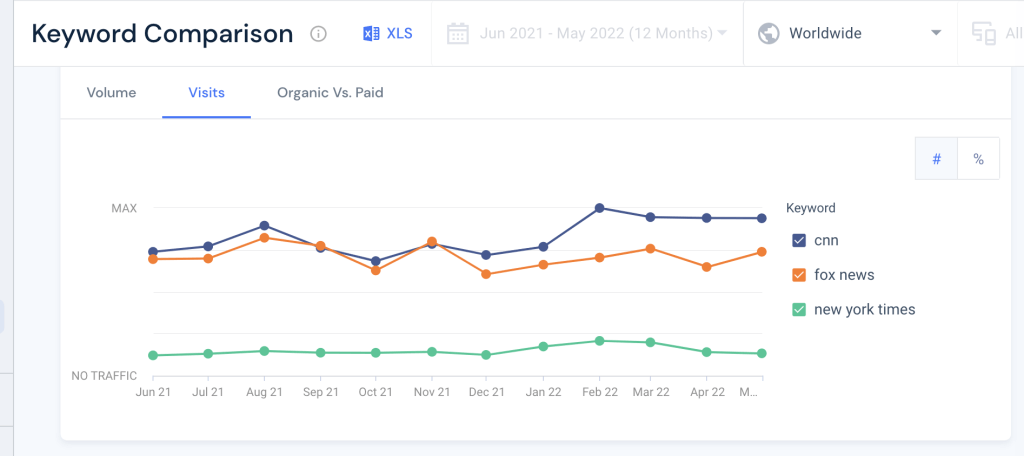The image size is (1024, 456).
Task: Click the cnn legend label
Action: pyautogui.click(x=826, y=240)
